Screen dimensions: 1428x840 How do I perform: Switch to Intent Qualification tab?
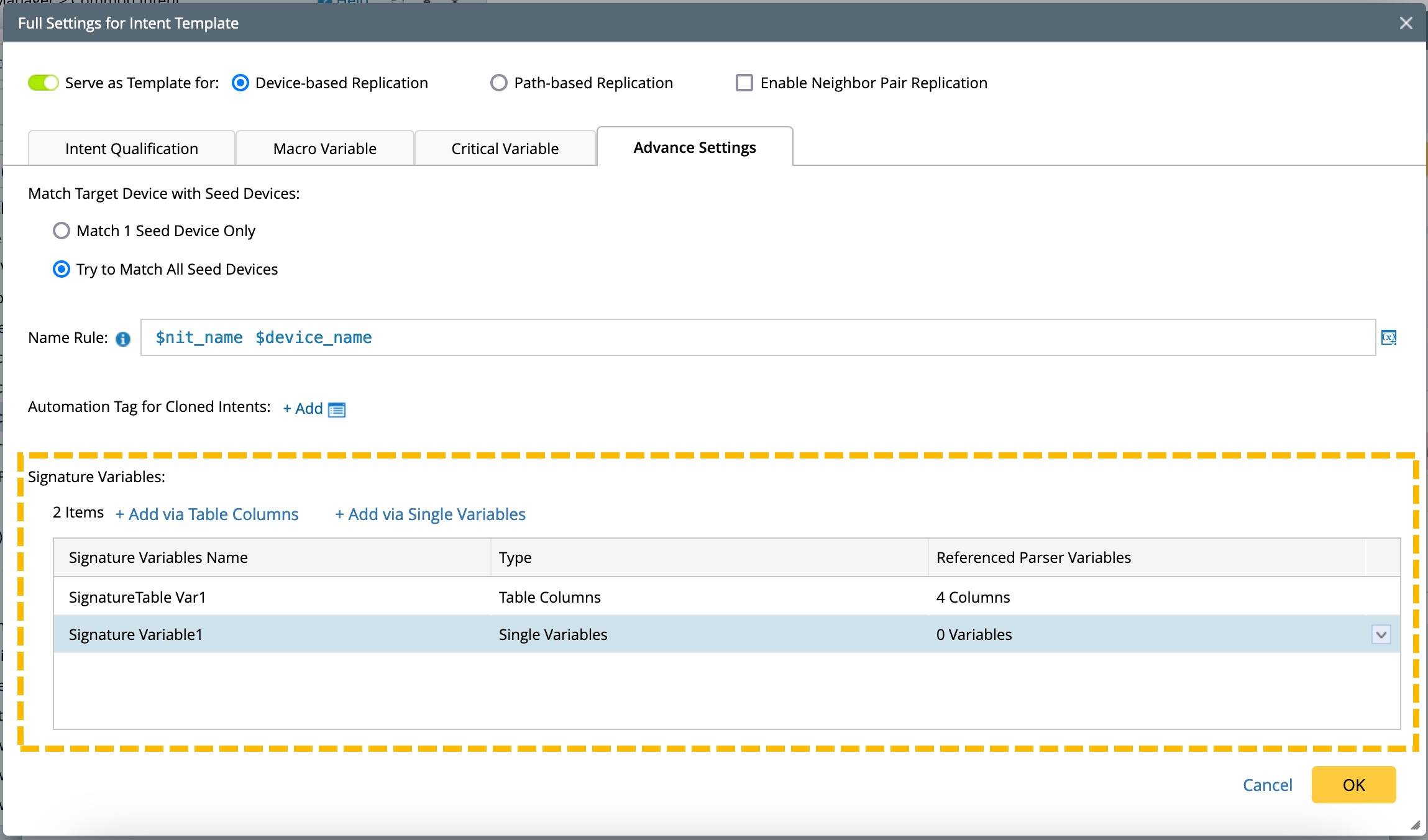132,148
